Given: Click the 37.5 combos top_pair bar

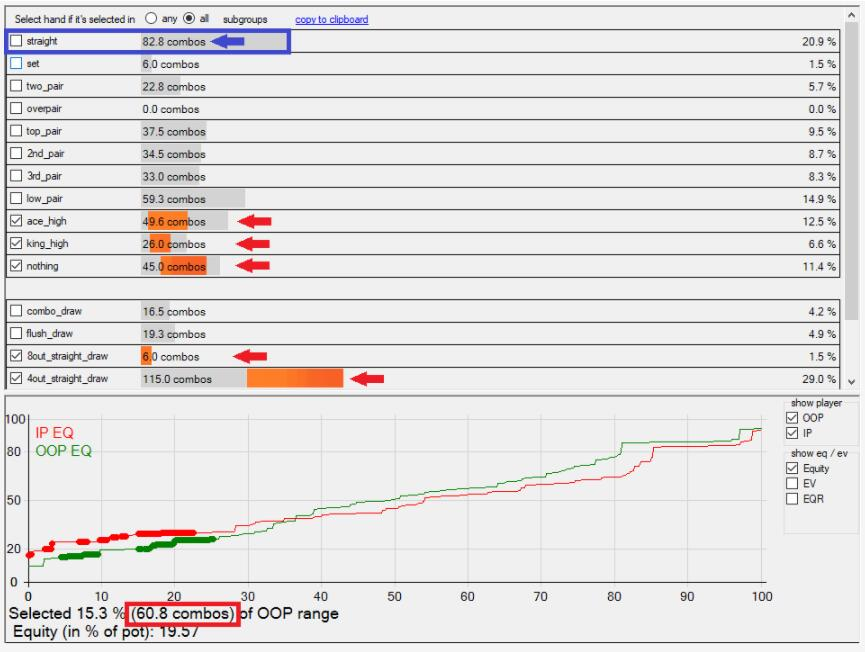Looking at the screenshot, I should (x=174, y=131).
